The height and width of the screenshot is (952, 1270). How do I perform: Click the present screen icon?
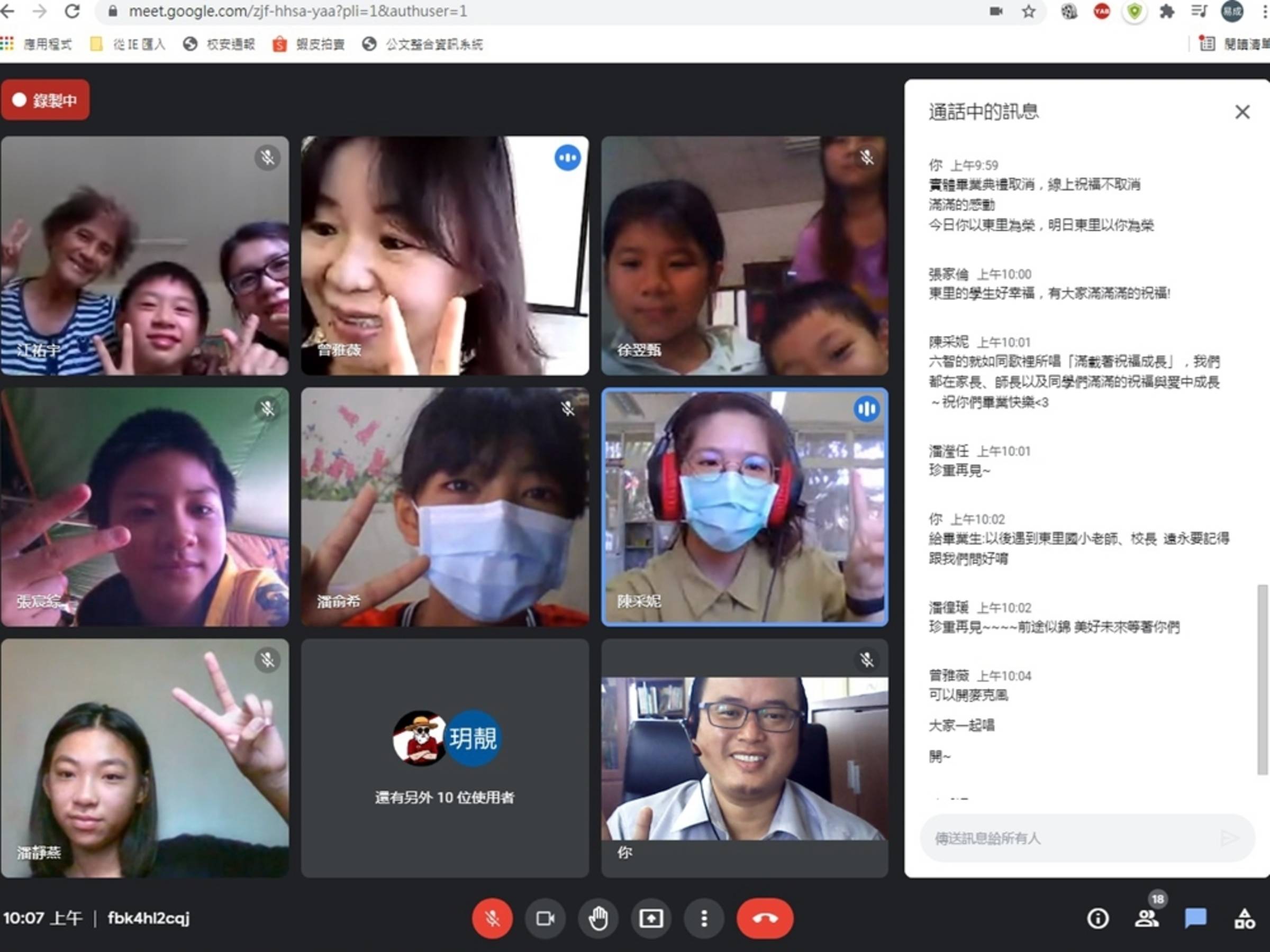(650, 918)
